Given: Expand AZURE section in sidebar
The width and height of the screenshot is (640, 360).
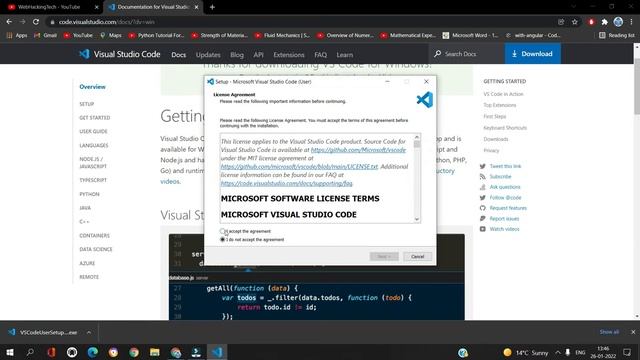Looking at the screenshot, I should coord(87,263).
